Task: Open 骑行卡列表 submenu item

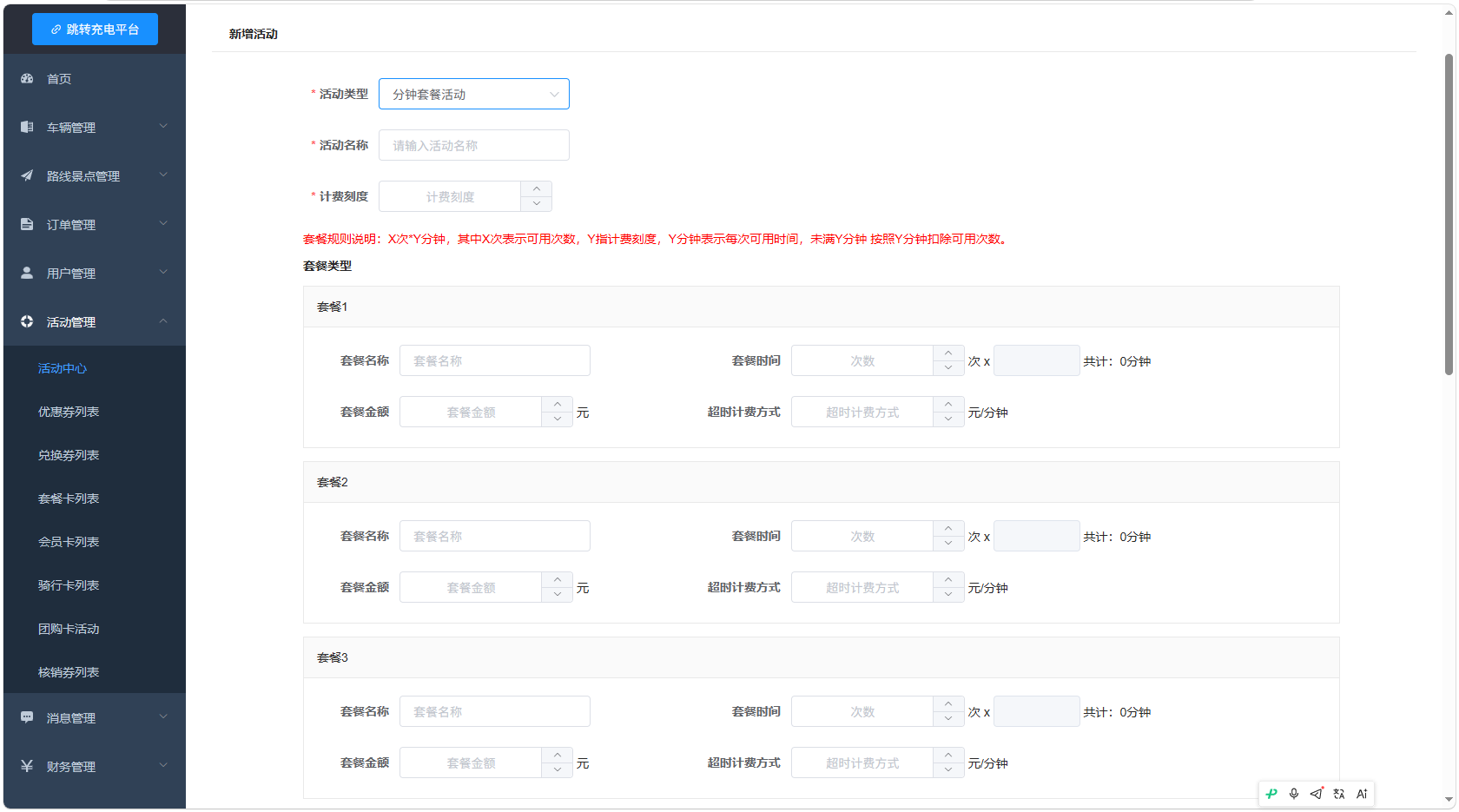Action: click(69, 585)
